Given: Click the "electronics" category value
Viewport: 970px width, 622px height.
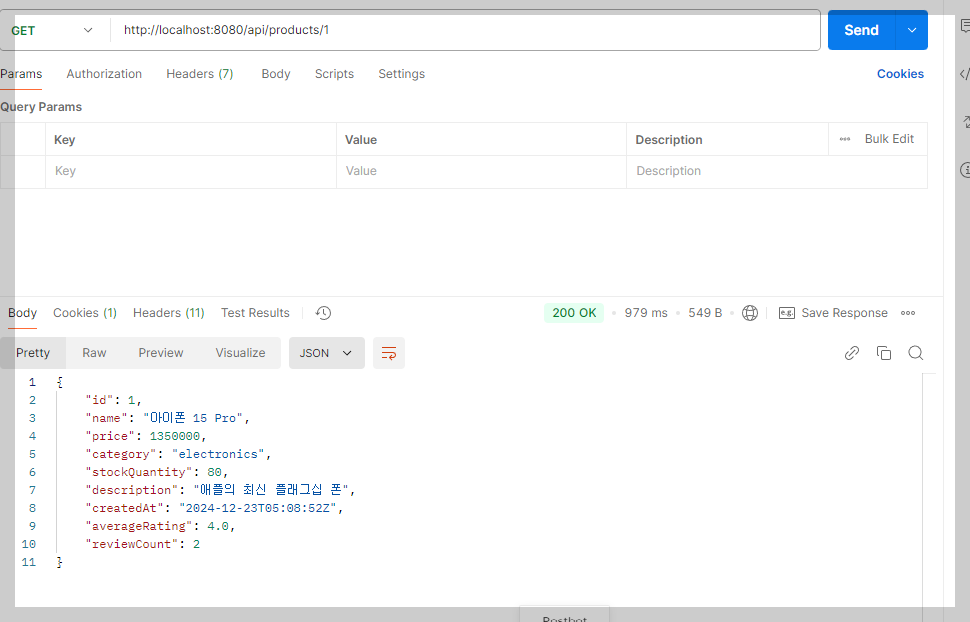Looking at the screenshot, I should pos(218,454).
